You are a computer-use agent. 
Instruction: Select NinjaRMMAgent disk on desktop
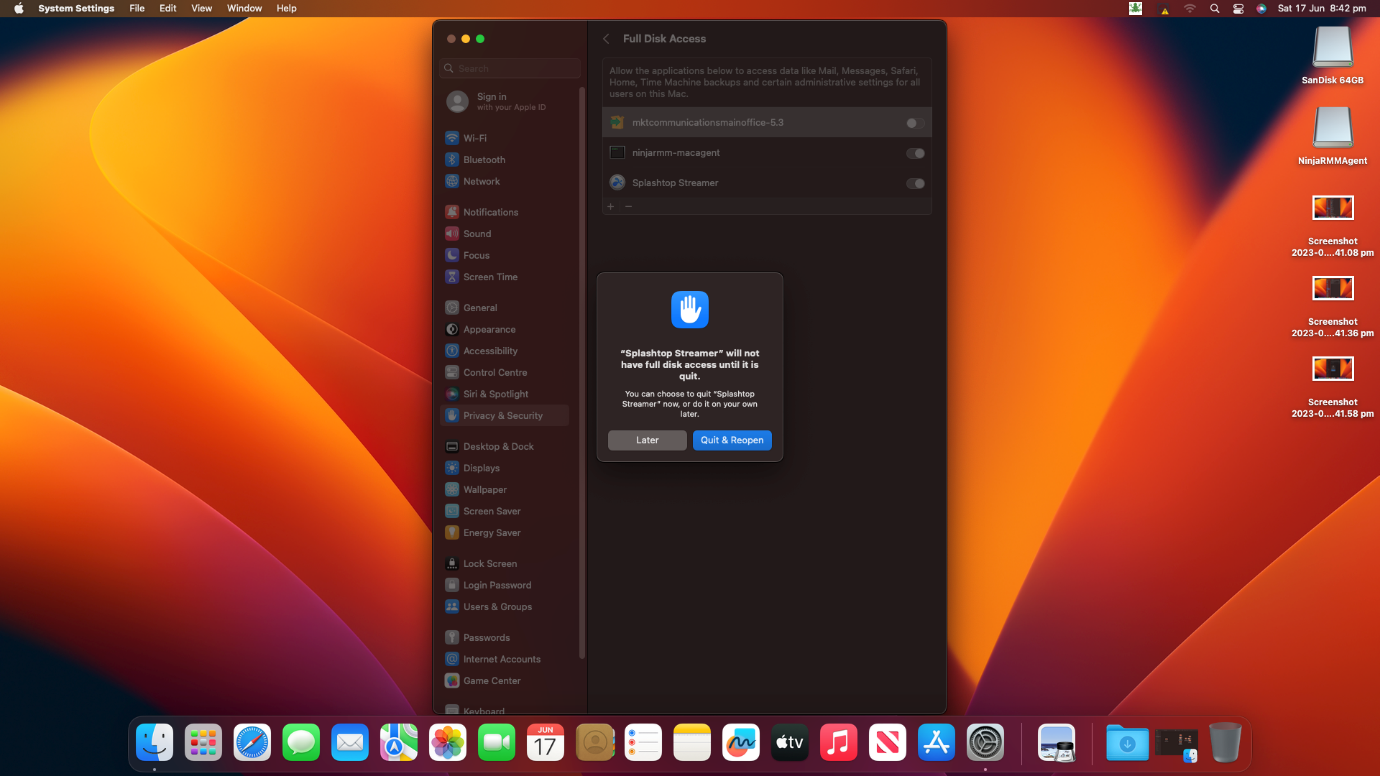[1332, 136]
